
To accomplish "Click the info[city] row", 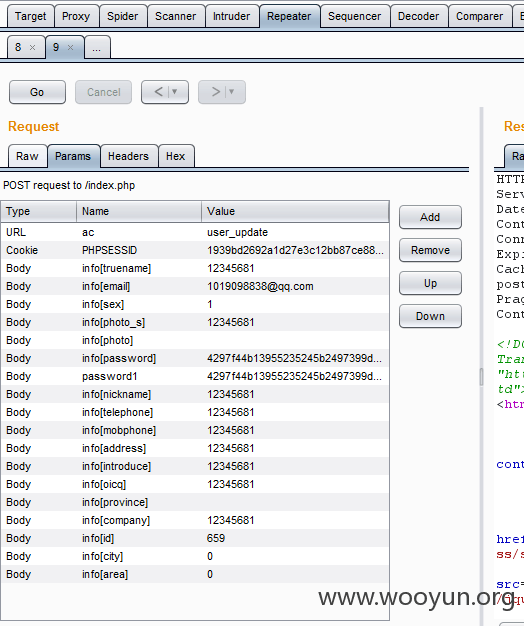I will point(195,556).
